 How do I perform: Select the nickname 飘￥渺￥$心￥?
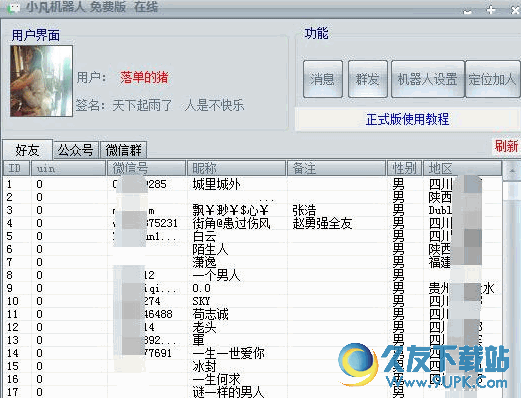[x=231, y=210]
